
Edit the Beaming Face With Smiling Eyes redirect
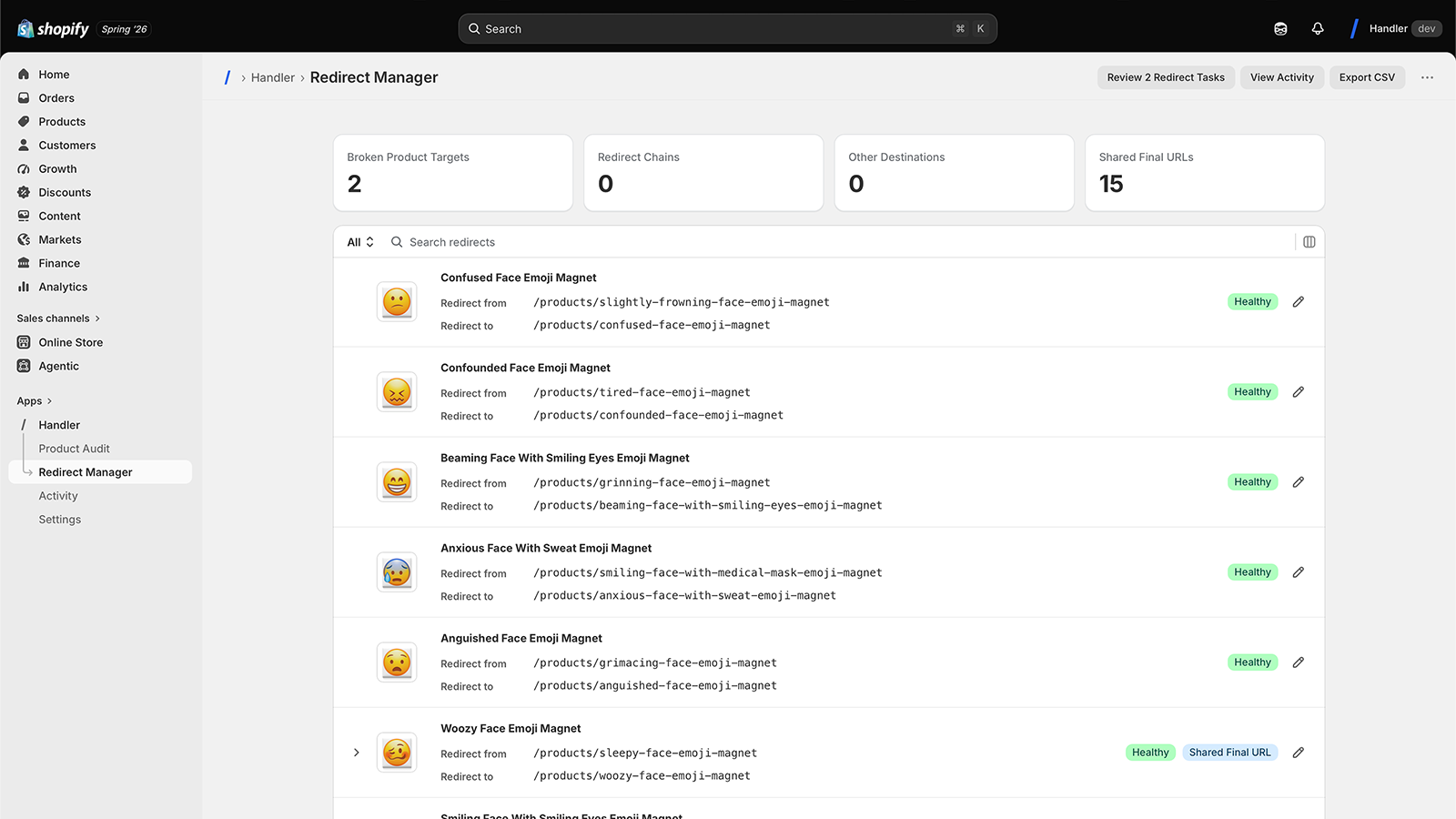tap(1299, 482)
